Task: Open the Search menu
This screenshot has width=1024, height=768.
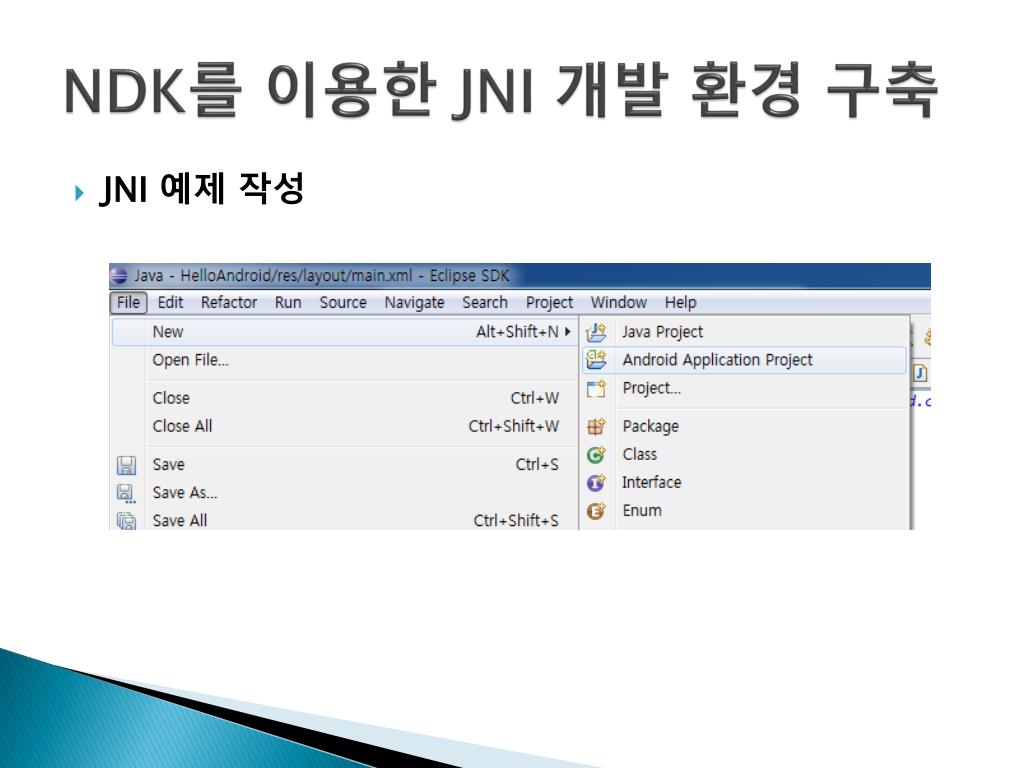Action: [x=485, y=302]
